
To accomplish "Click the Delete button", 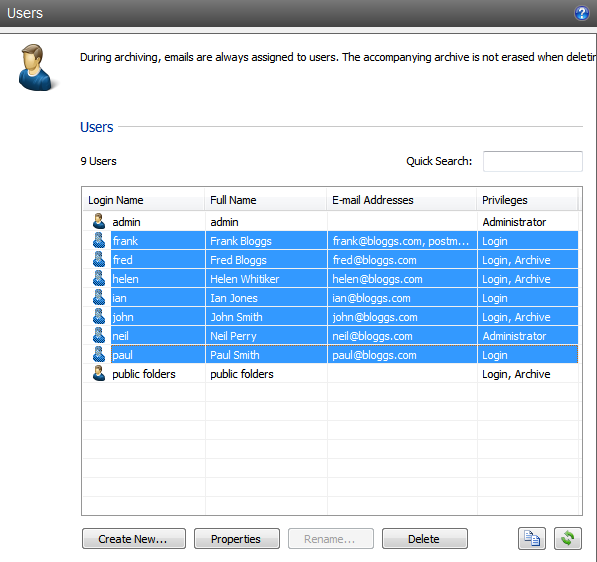I will point(425,539).
